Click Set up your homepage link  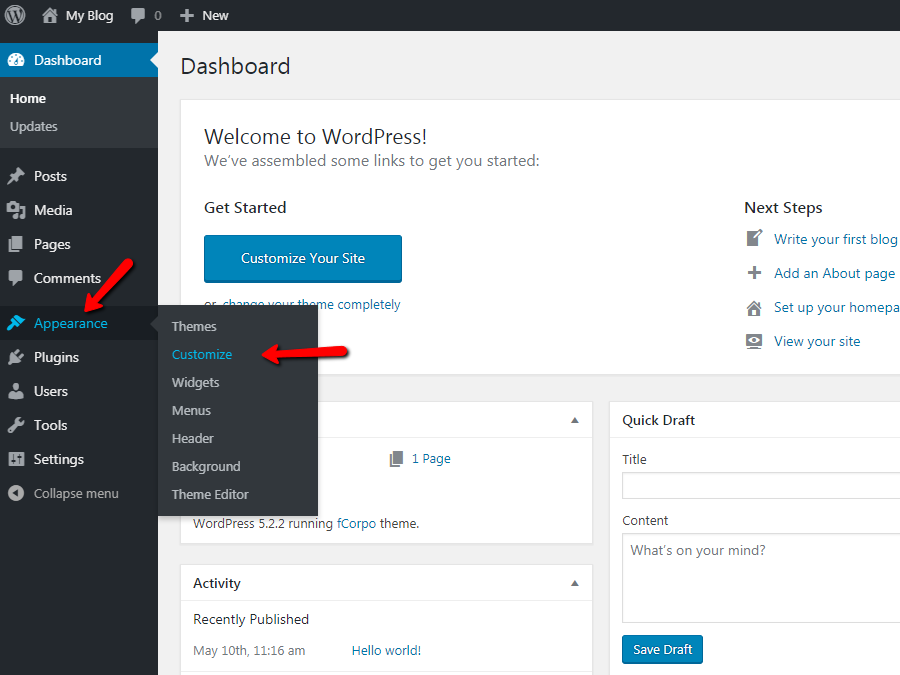[x=836, y=308]
